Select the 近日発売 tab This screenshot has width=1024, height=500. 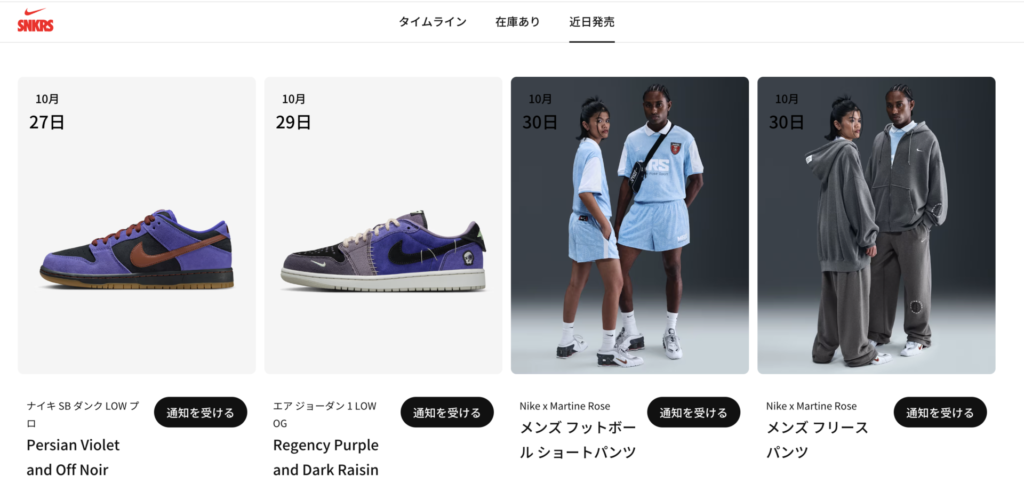coord(592,22)
